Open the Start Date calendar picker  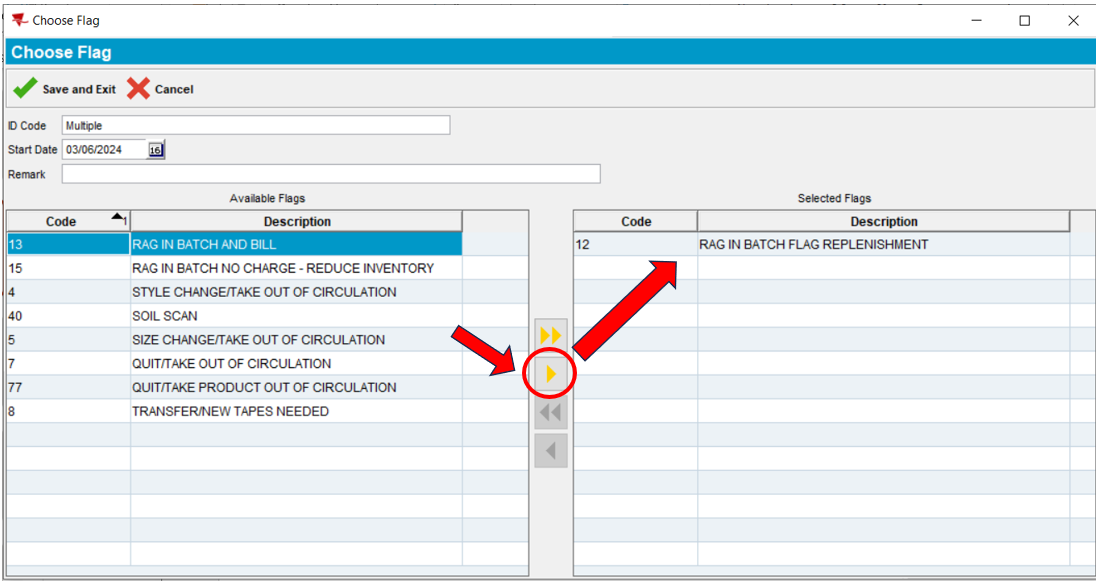click(x=156, y=150)
